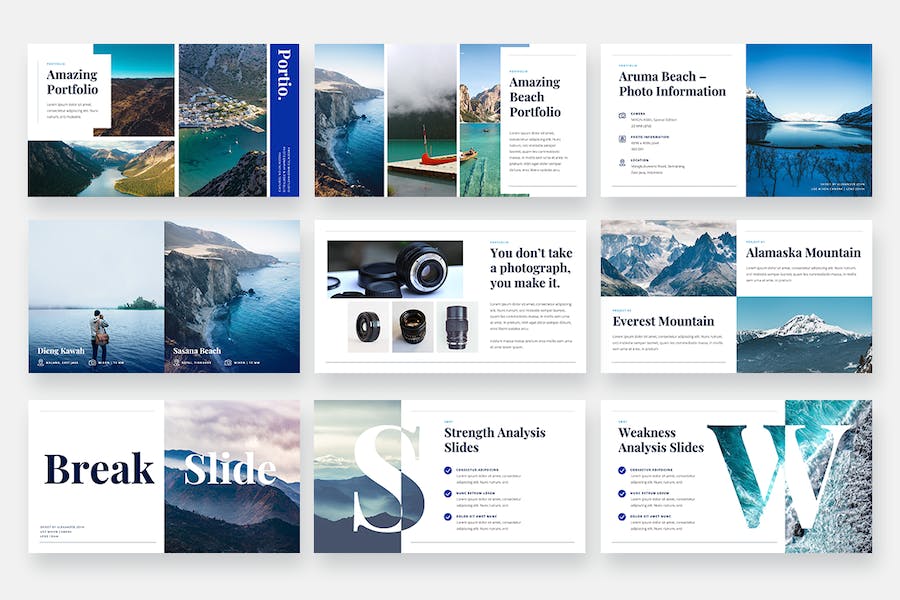Click the blue Portio. vertical banner
The image size is (900, 600).
(x=284, y=120)
